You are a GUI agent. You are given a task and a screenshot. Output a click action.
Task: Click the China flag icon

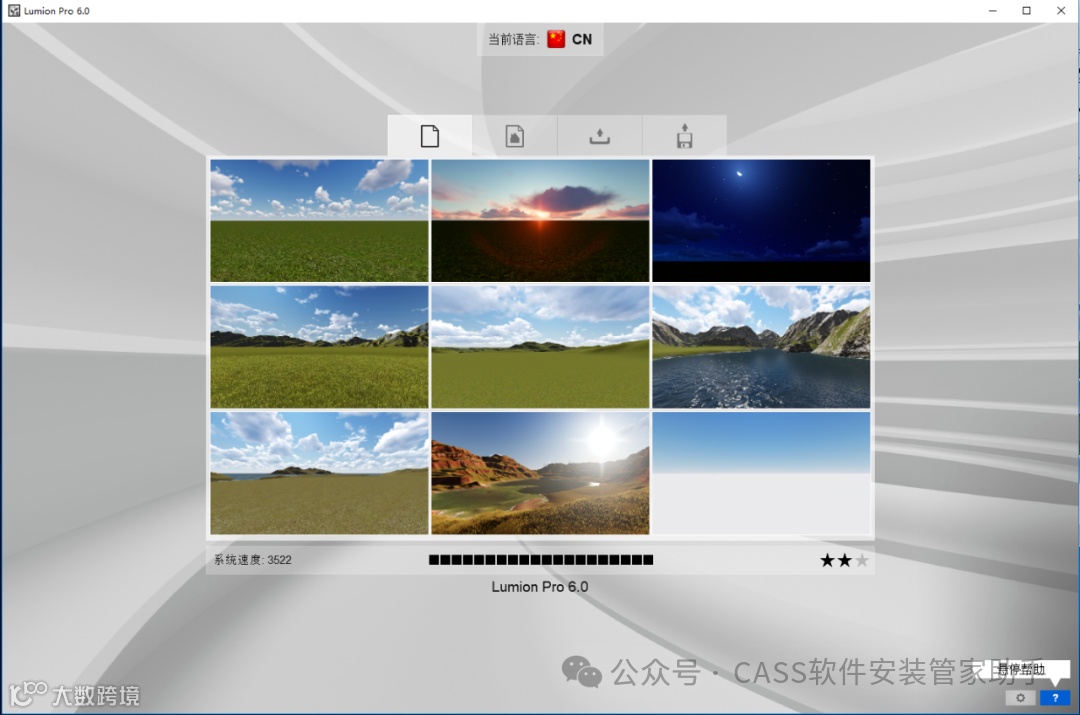click(556, 39)
